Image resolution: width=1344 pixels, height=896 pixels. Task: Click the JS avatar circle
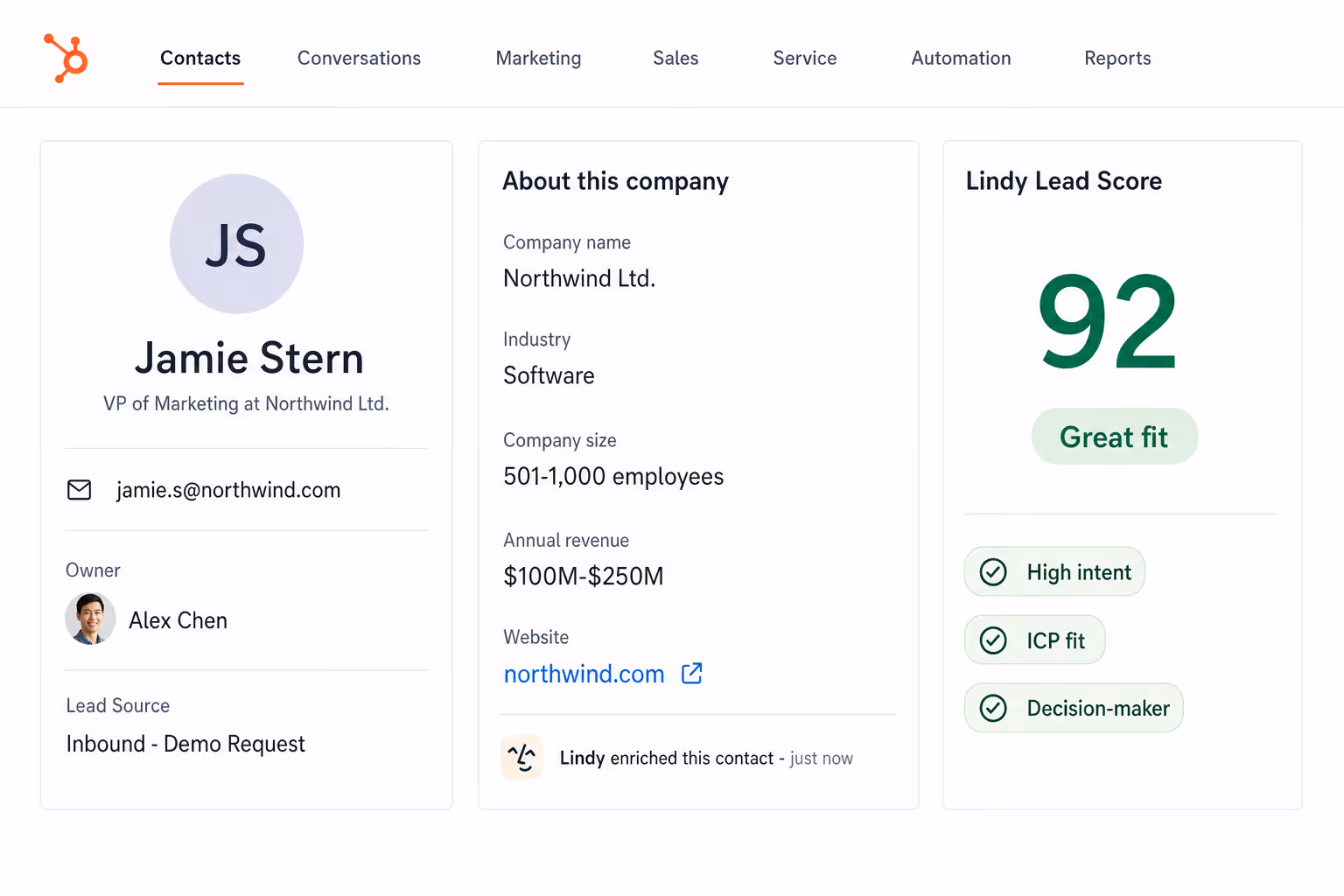pos(236,244)
